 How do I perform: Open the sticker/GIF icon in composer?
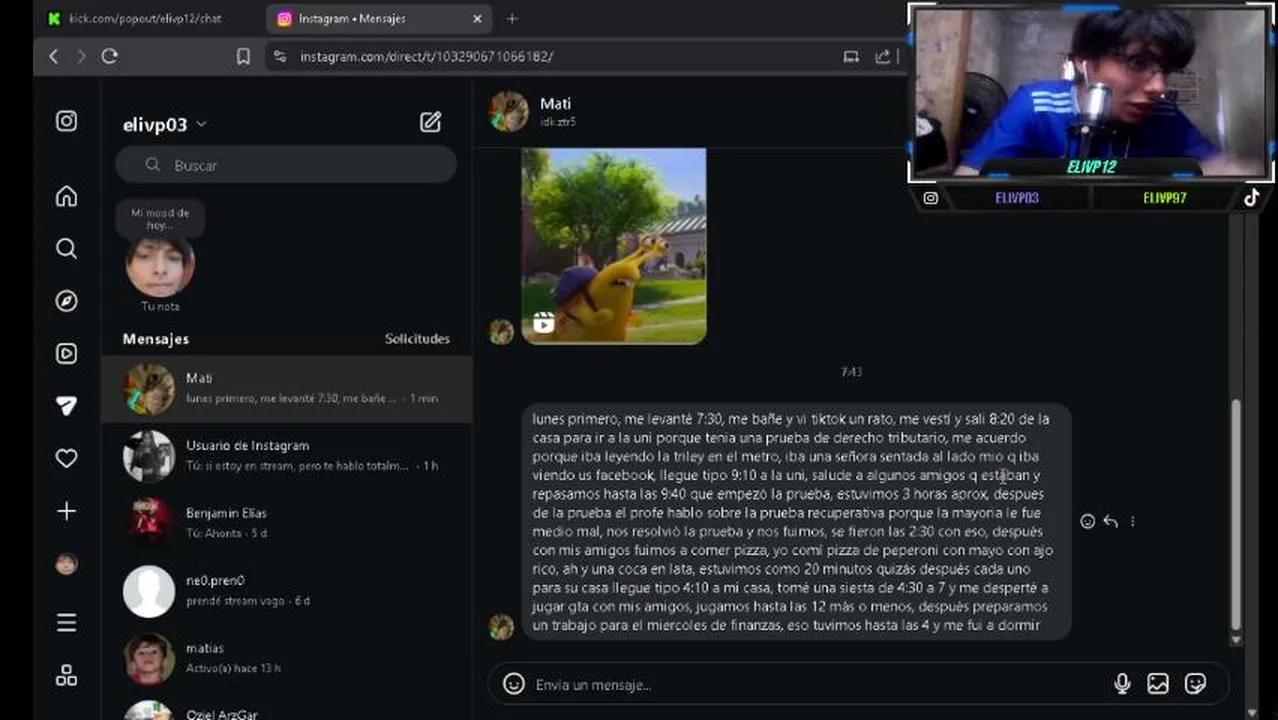click(x=1195, y=684)
